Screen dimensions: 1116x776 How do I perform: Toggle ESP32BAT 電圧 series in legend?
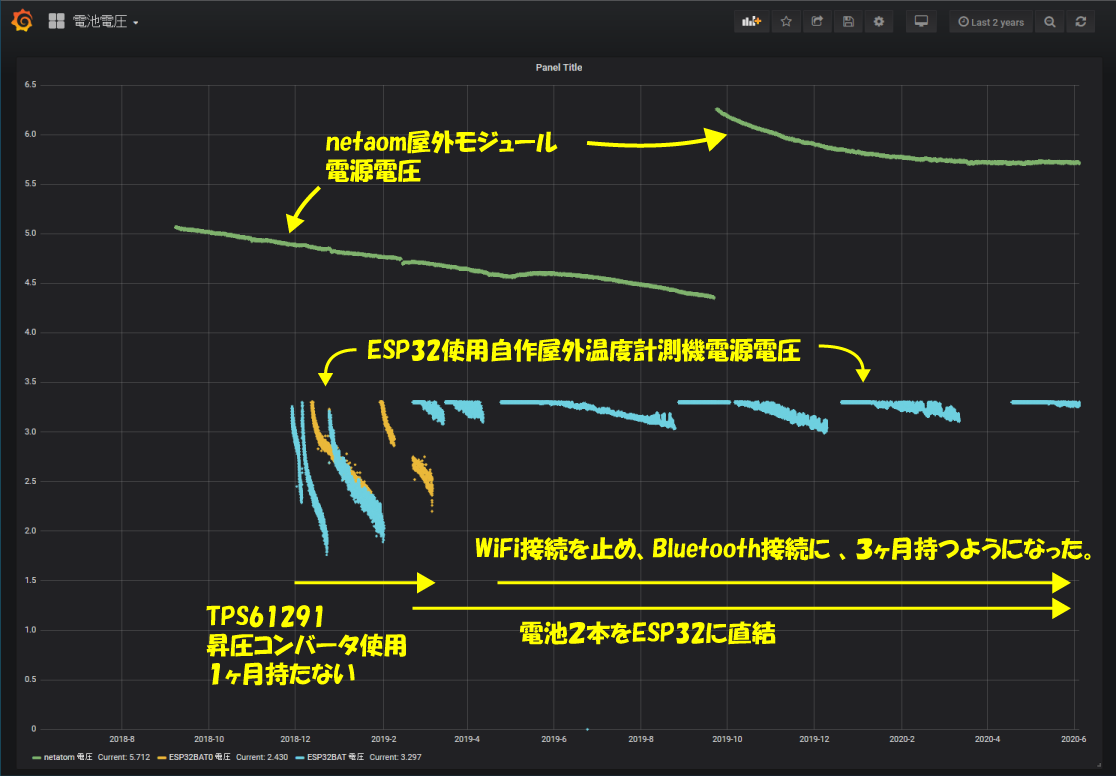[337, 757]
